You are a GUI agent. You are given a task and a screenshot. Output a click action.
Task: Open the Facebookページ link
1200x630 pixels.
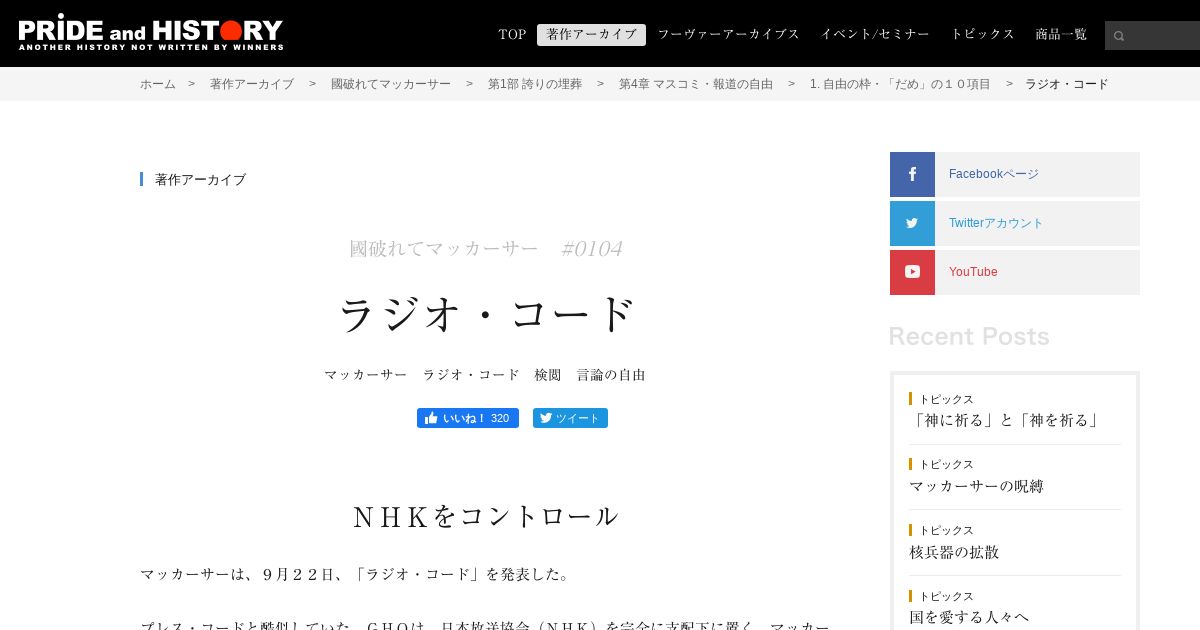pos(994,174)
